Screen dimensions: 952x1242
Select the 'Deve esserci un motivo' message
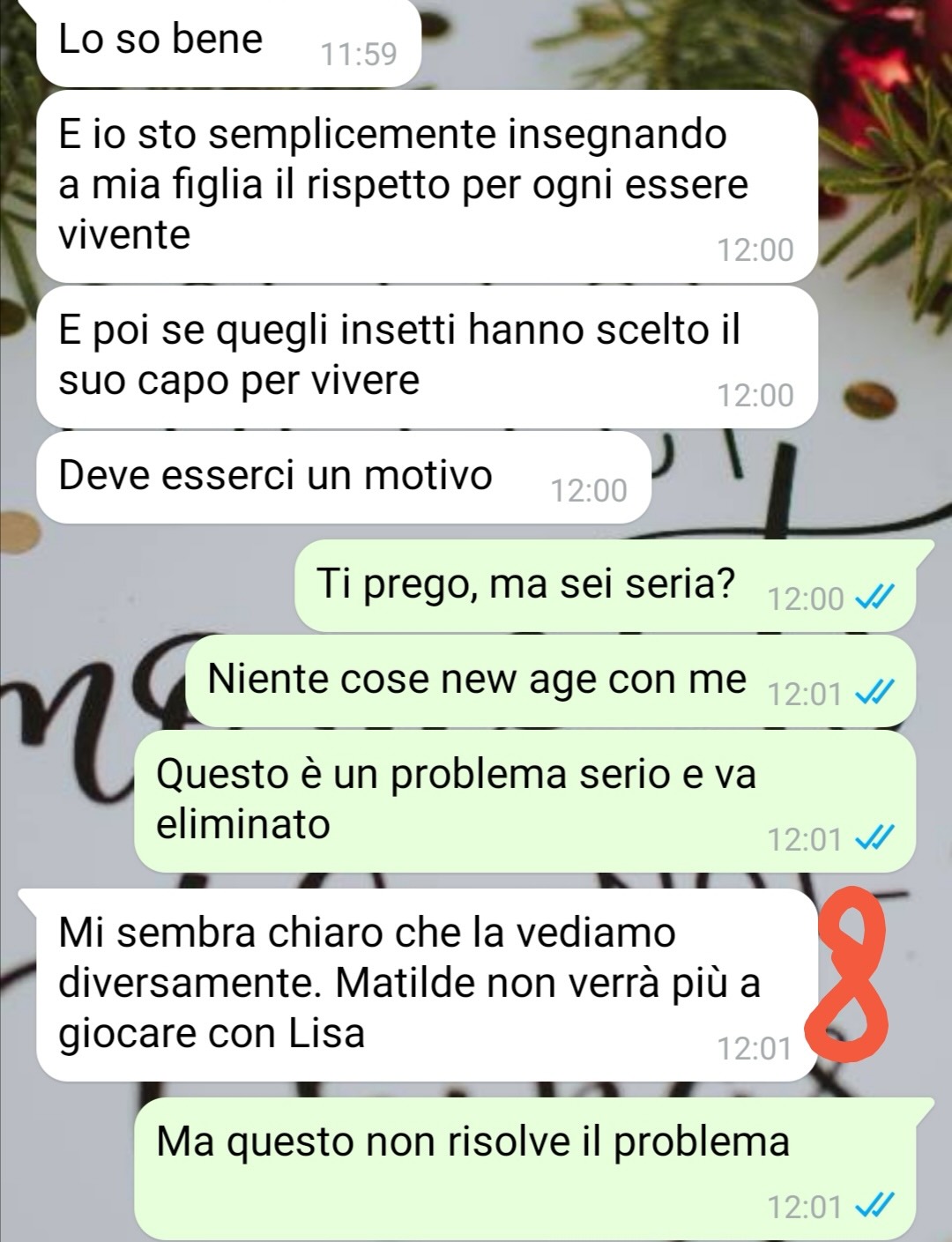click(344, 477)
